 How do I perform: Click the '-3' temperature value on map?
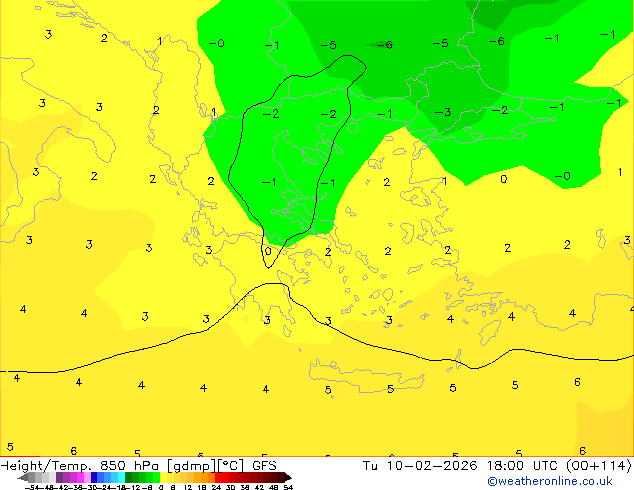pyautogui.click(x=443, y=112)
